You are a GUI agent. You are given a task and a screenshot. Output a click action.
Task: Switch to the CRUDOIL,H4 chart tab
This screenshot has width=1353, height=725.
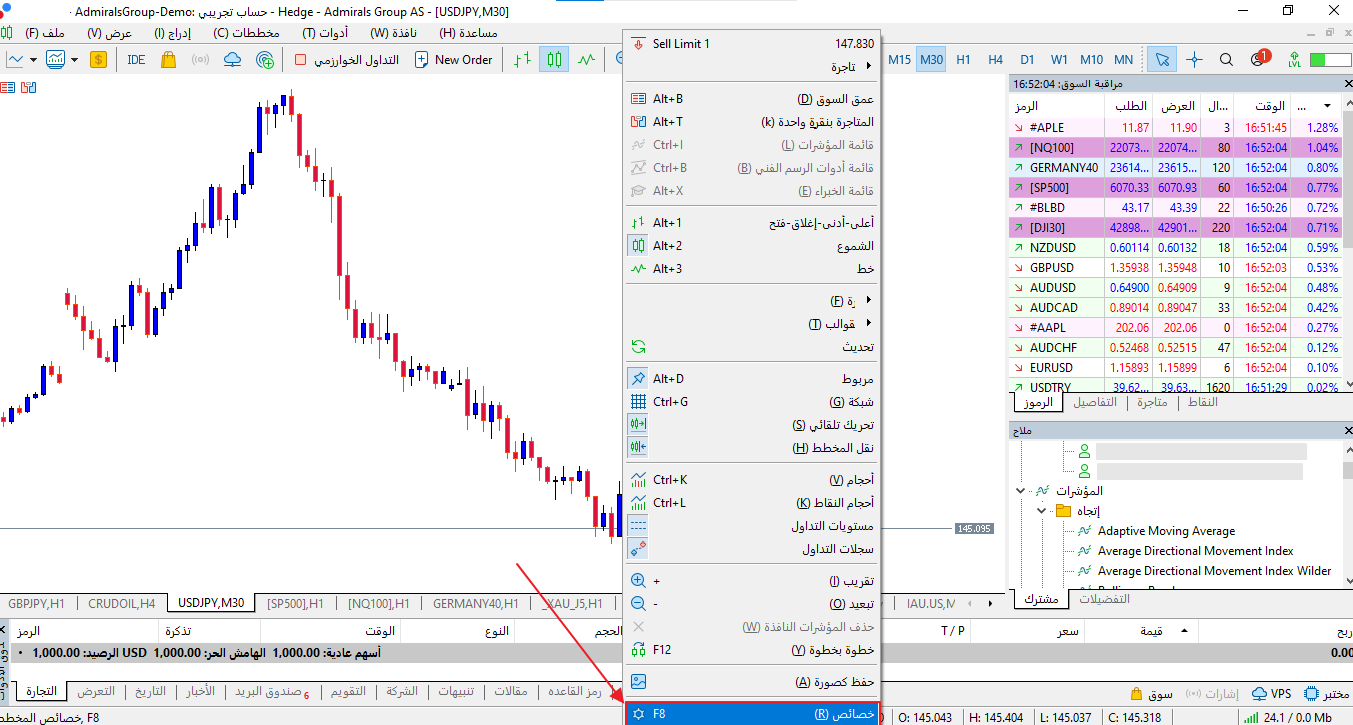121,604
